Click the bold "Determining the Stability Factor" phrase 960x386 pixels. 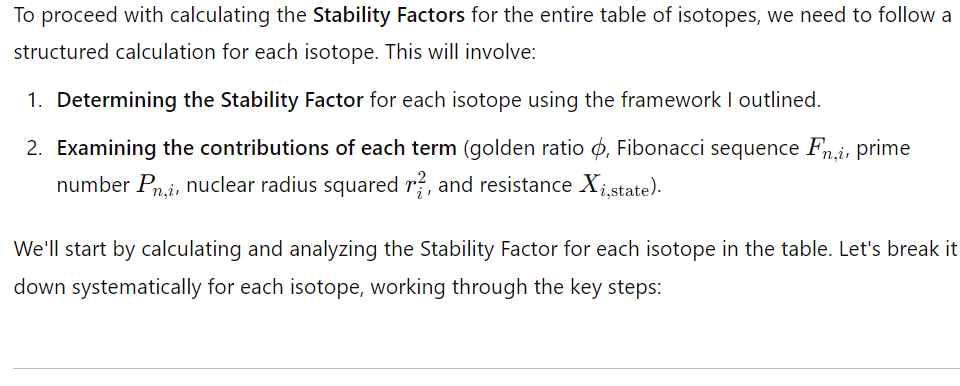pos(211,100)
